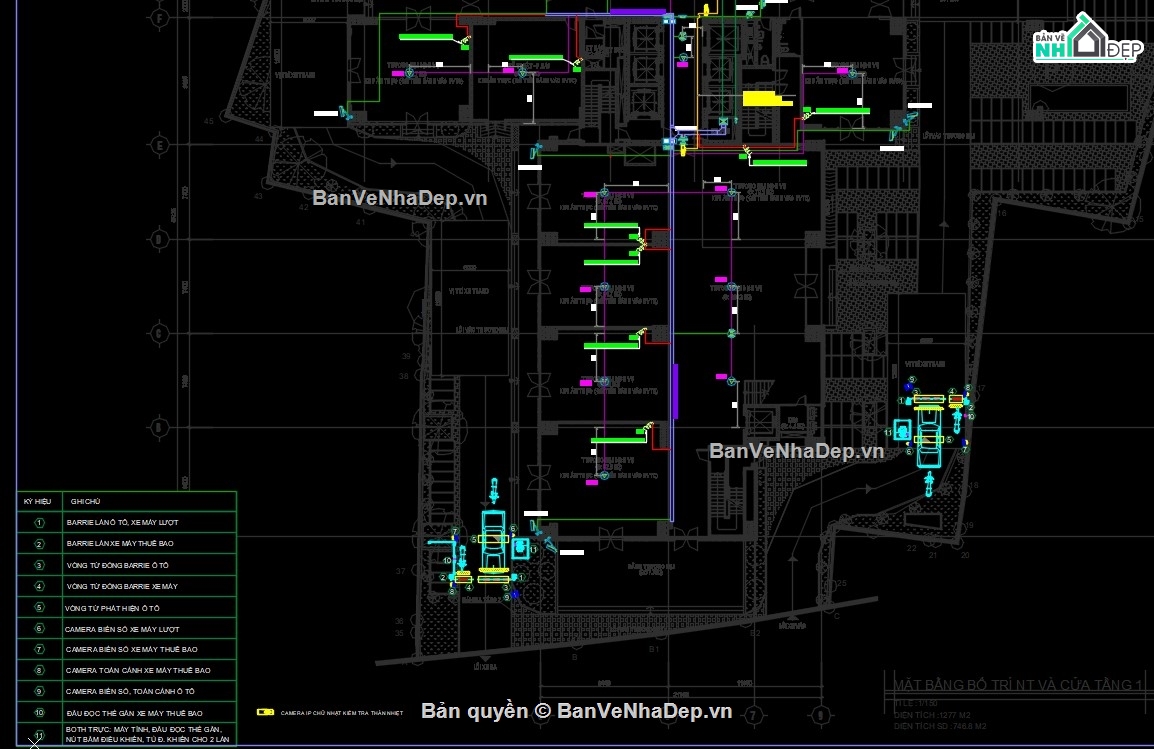This screenshot has width=1154, height=749.
Task: Pick the guard booth symbol labeled 11 beside the bottom gate
Action: click(520, 547)
